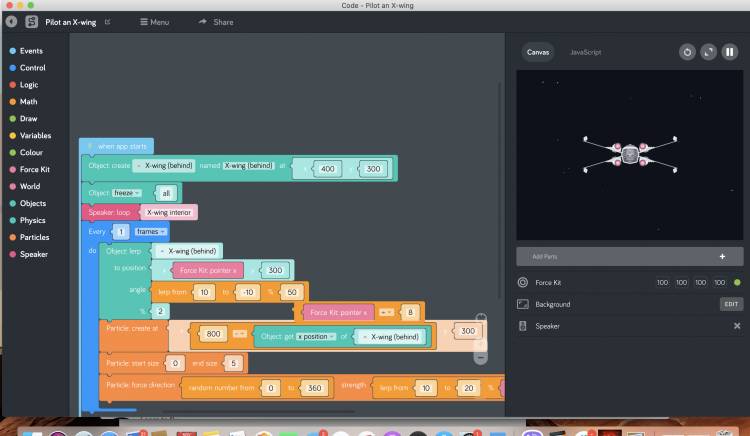Select the Speaker part icon
This screenshot has height=436, width=750.
pos(522,326)
